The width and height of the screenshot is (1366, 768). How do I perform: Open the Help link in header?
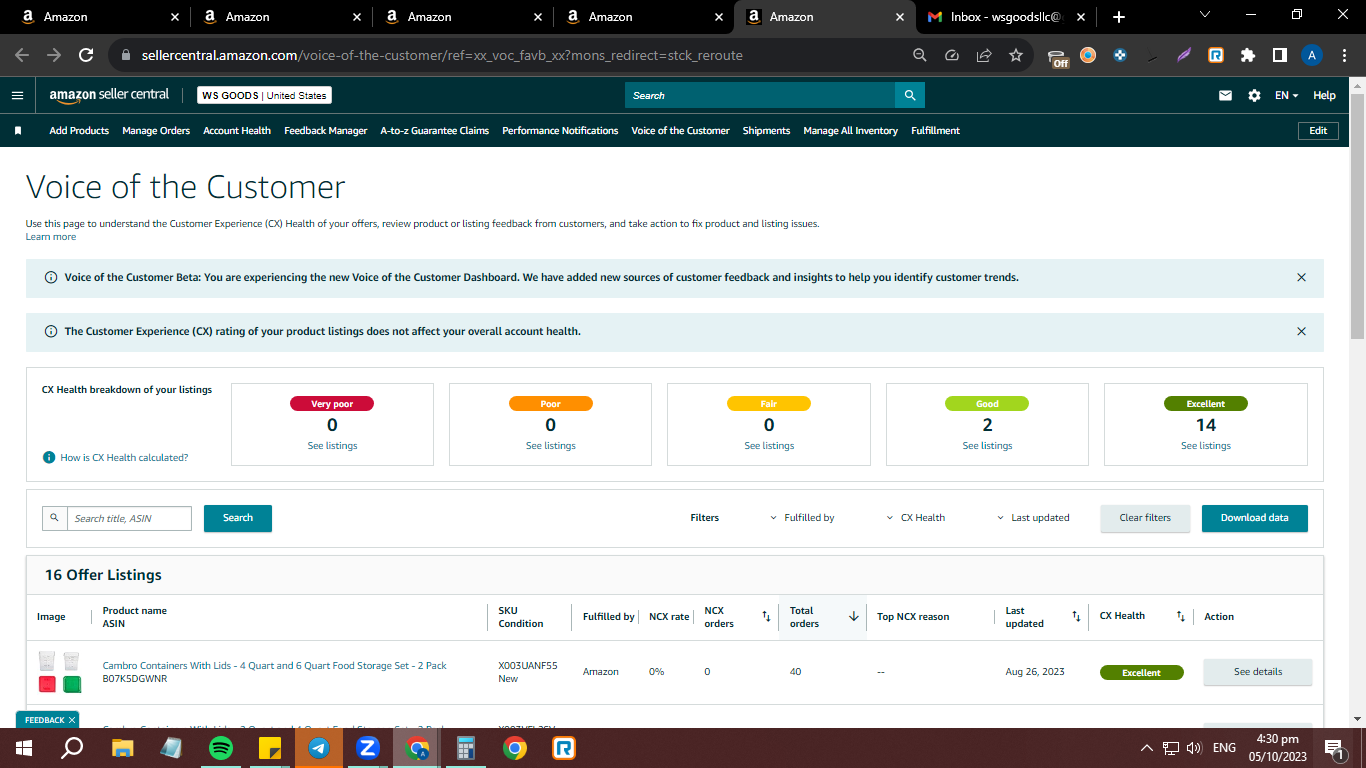pyautogui.click(x=1324, y=95)
